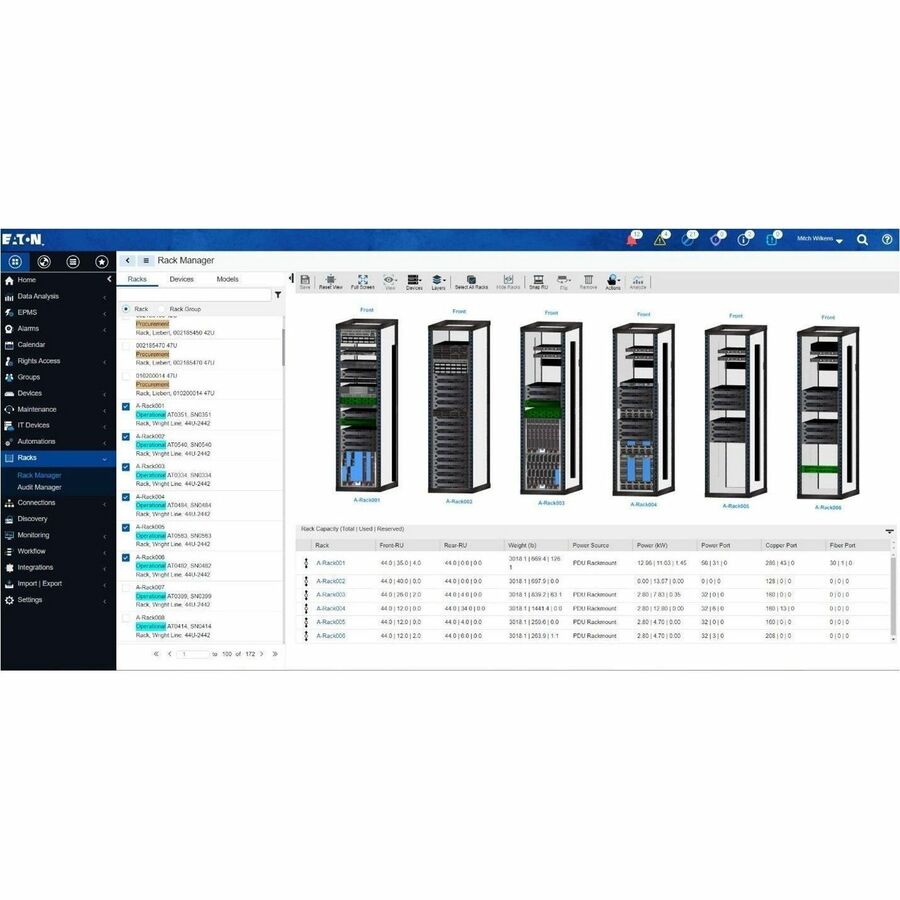Go to the next page of racks
Screen dimensions: 900x900
261,653
